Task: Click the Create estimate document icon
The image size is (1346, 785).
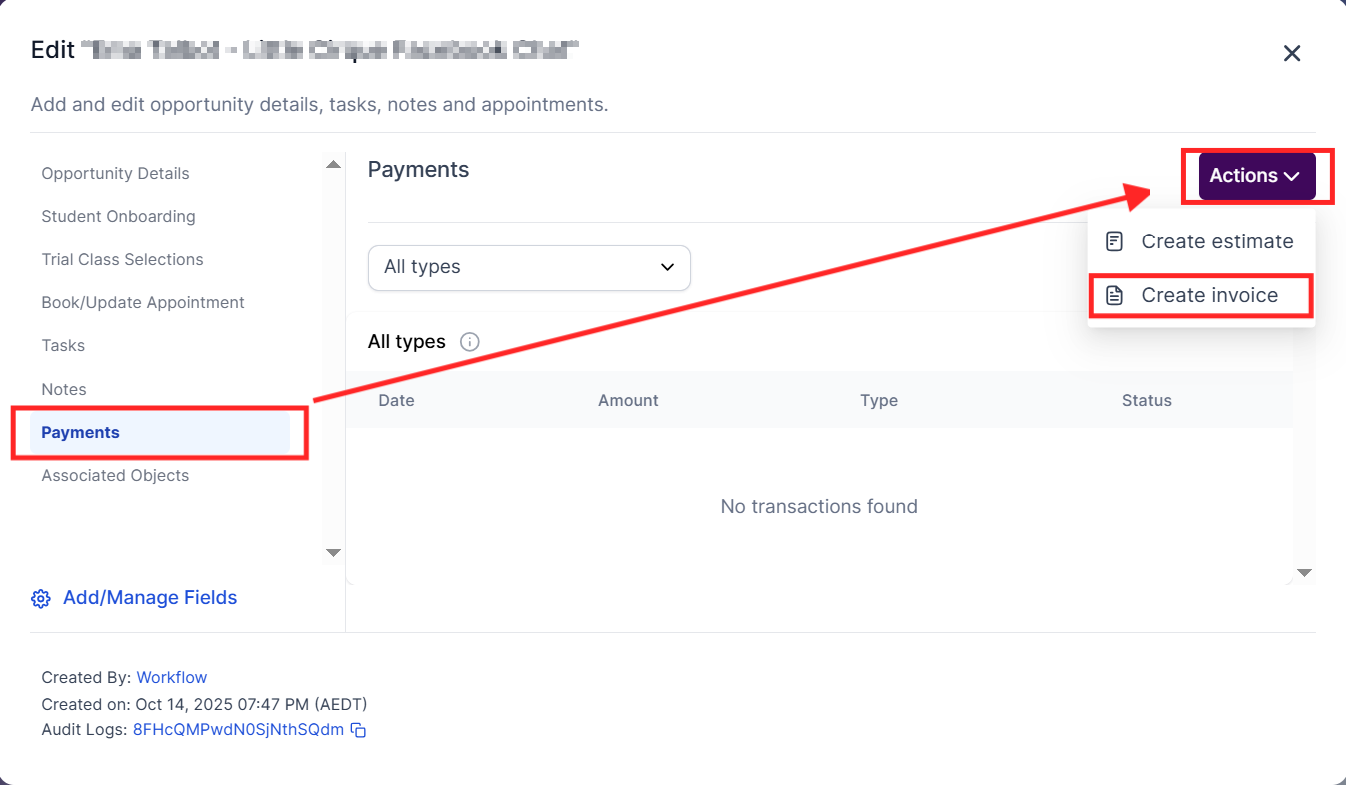Action: (x=1114, y=242)
